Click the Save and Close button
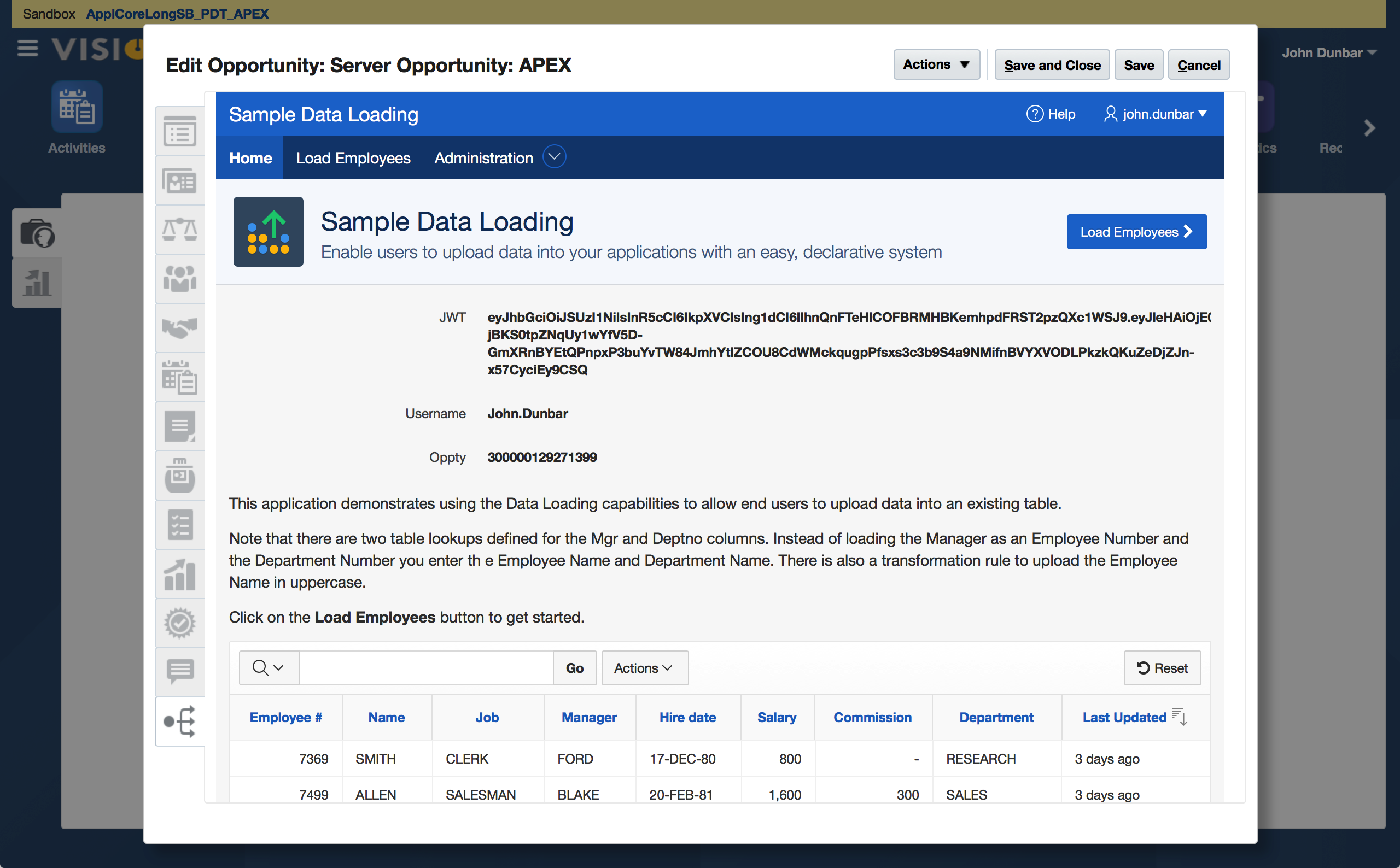The width and height of the screenshot is (1400, 868). [1052, 65]
